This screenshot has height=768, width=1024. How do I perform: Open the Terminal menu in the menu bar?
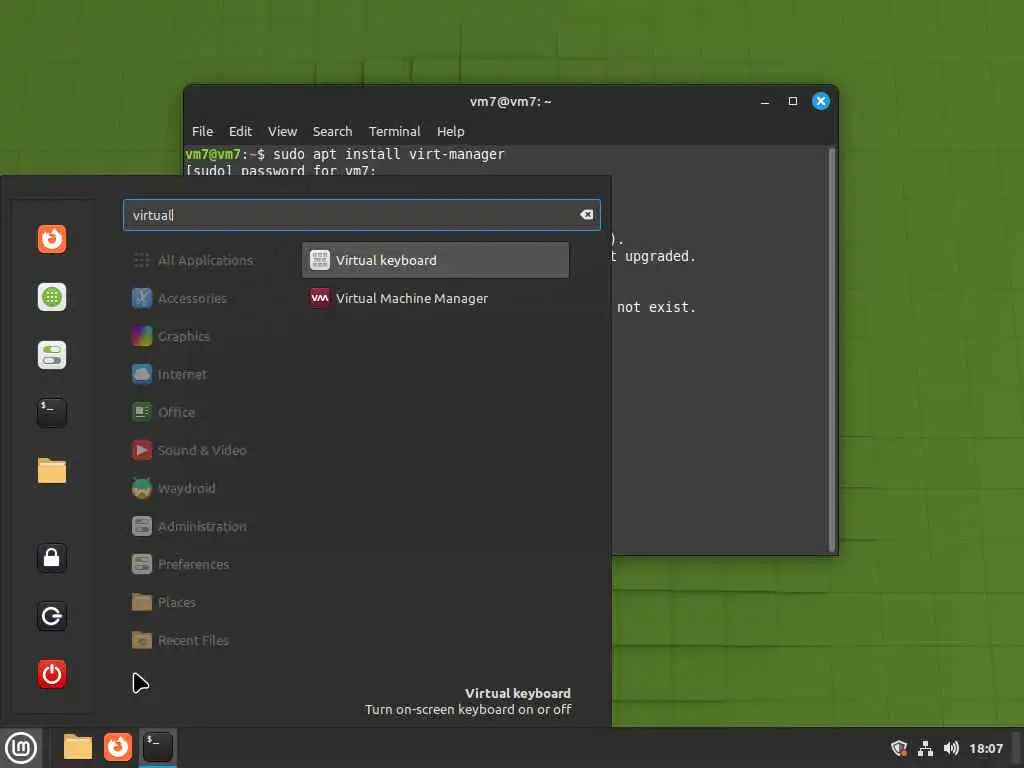pos(394,131)
